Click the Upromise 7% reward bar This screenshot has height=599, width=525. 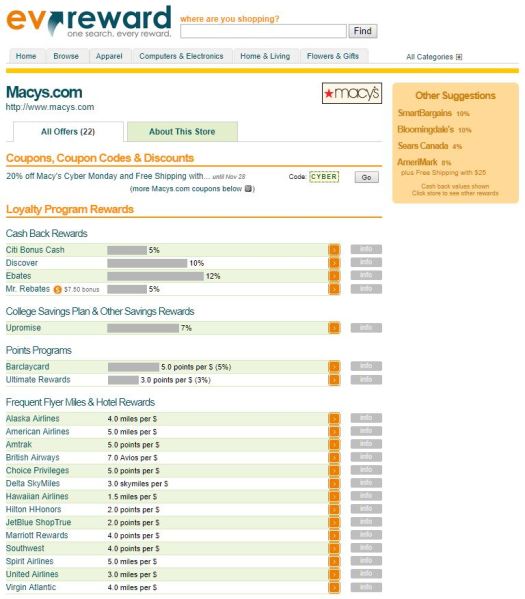pyautogui.click(x=143, y=328)
